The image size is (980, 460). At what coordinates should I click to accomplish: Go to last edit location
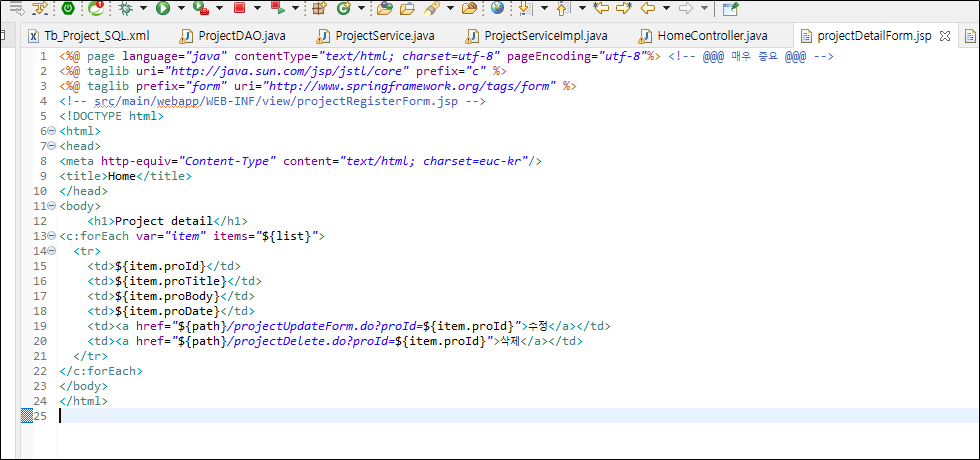click(601, 8)
